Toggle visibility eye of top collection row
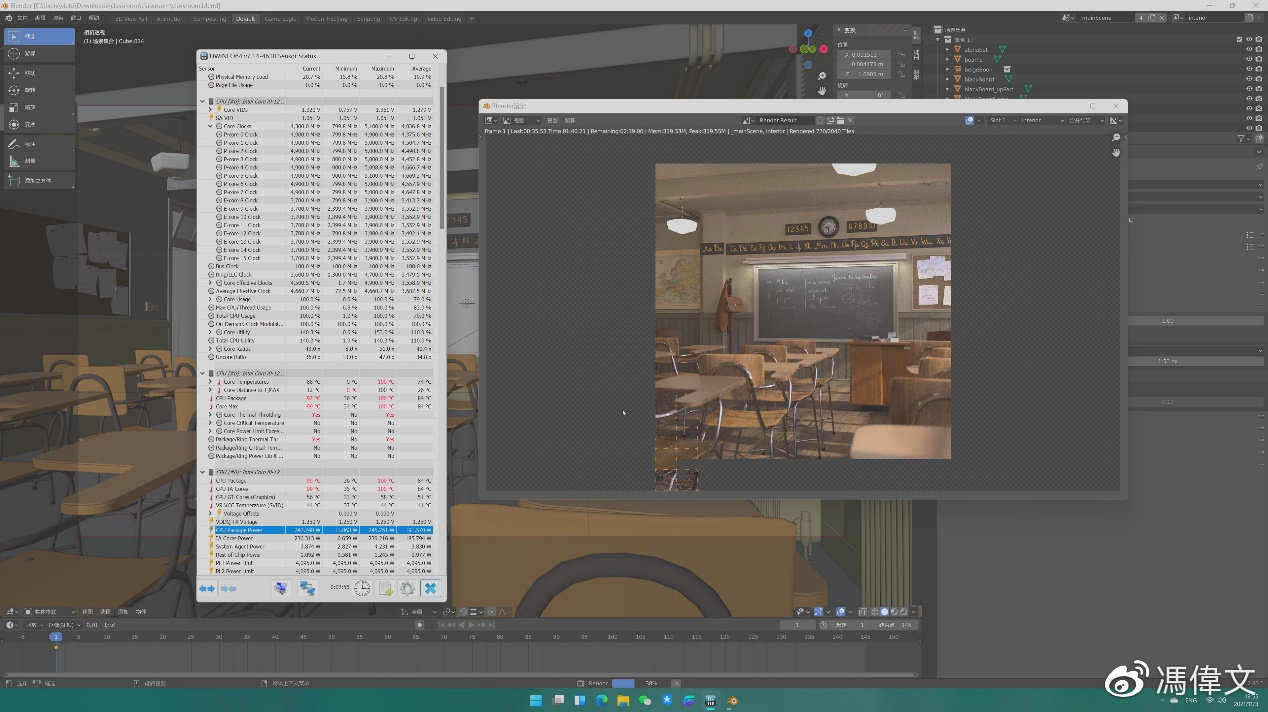Screen dimensions: 1268x712 tap(1249, 39)
